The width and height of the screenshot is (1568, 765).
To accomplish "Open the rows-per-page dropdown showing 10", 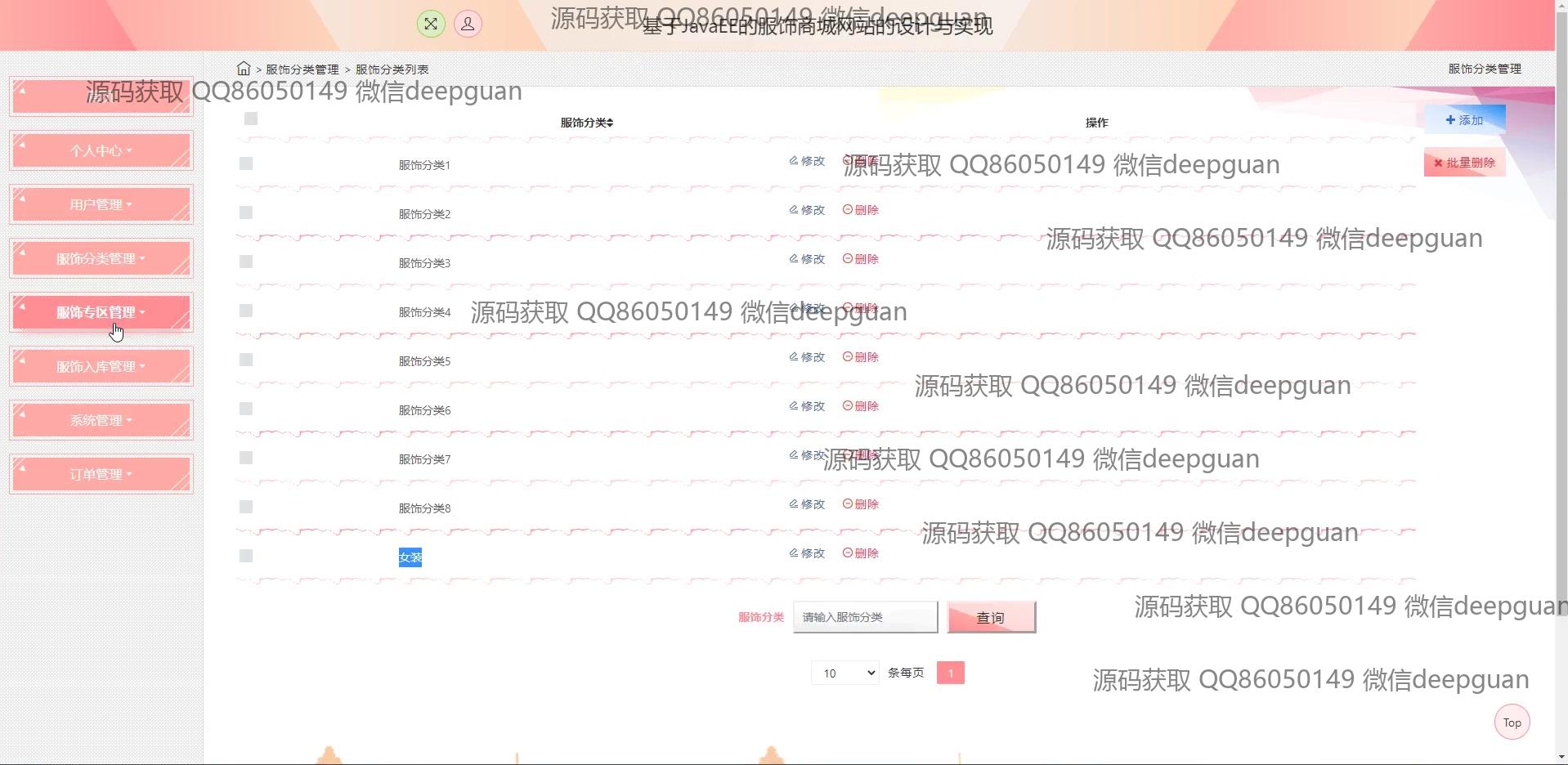I will pos(844,673).
